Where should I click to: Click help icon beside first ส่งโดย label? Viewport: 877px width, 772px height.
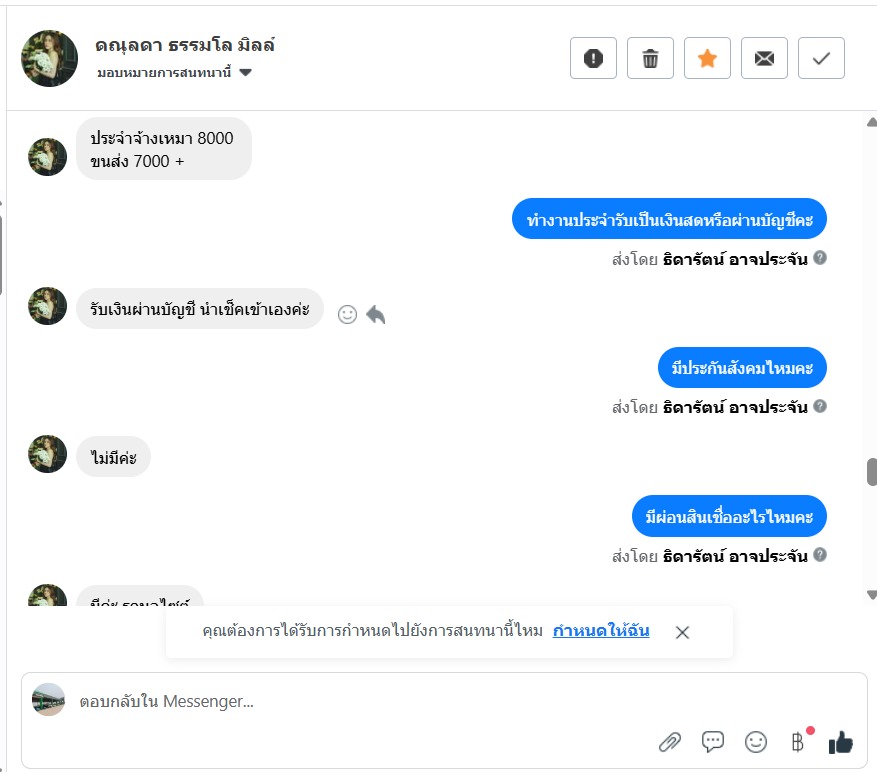click(x=820, y=258)
